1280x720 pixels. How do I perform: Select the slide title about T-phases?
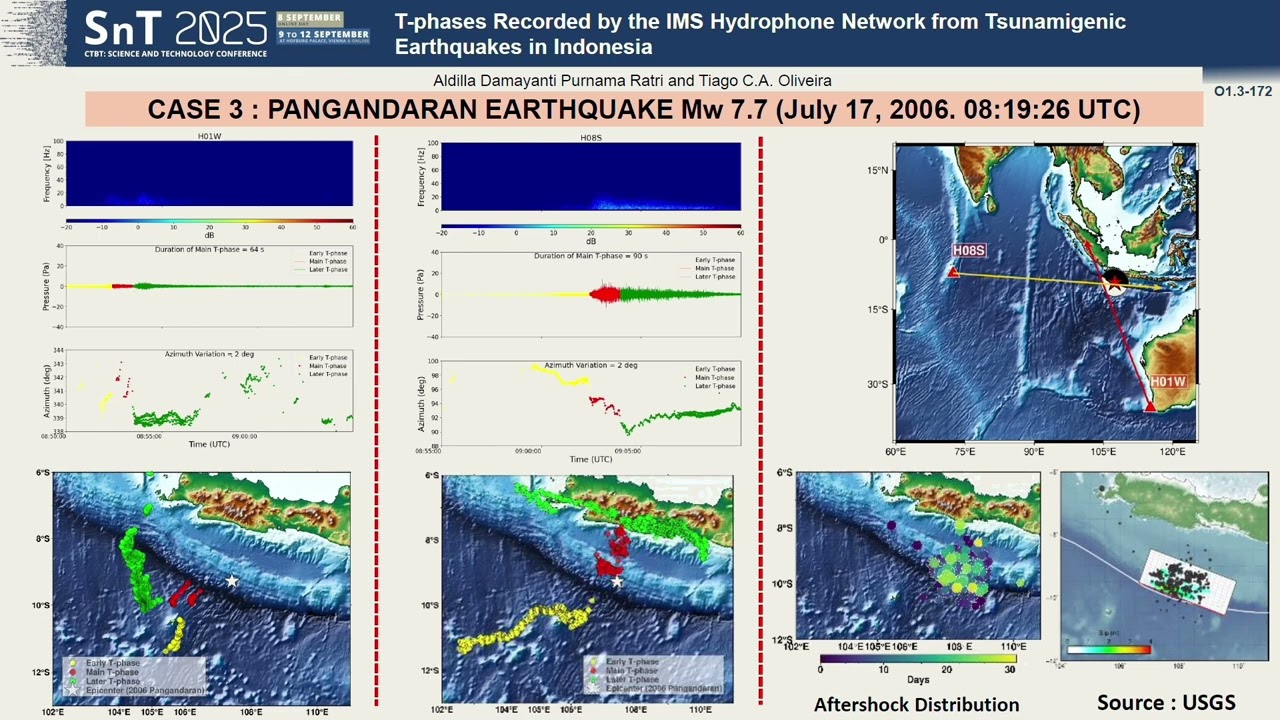point(760,34)
